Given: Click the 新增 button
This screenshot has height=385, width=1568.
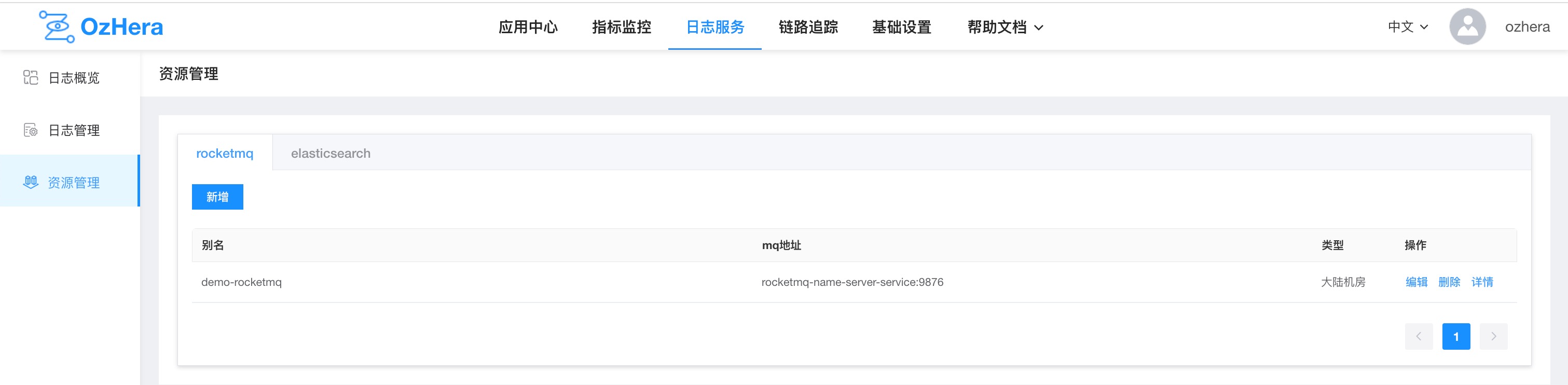Looking at the screenshot, I should pos(217,197).
